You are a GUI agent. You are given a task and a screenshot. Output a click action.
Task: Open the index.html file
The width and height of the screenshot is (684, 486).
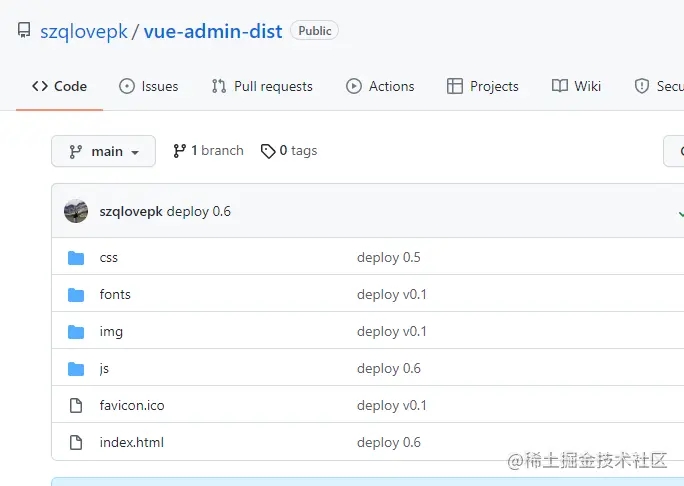132,443
